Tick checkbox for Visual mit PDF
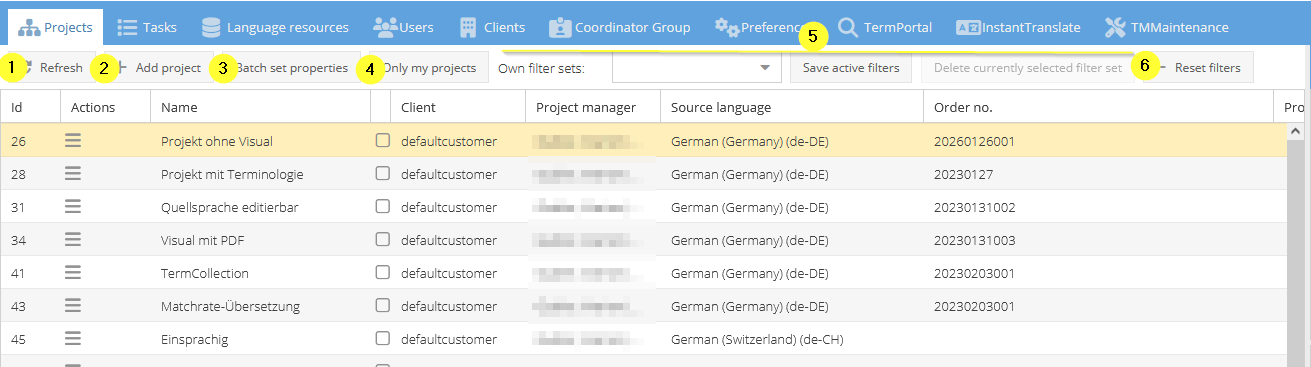This screenshot has width=1311, height=367. [383, 240]
